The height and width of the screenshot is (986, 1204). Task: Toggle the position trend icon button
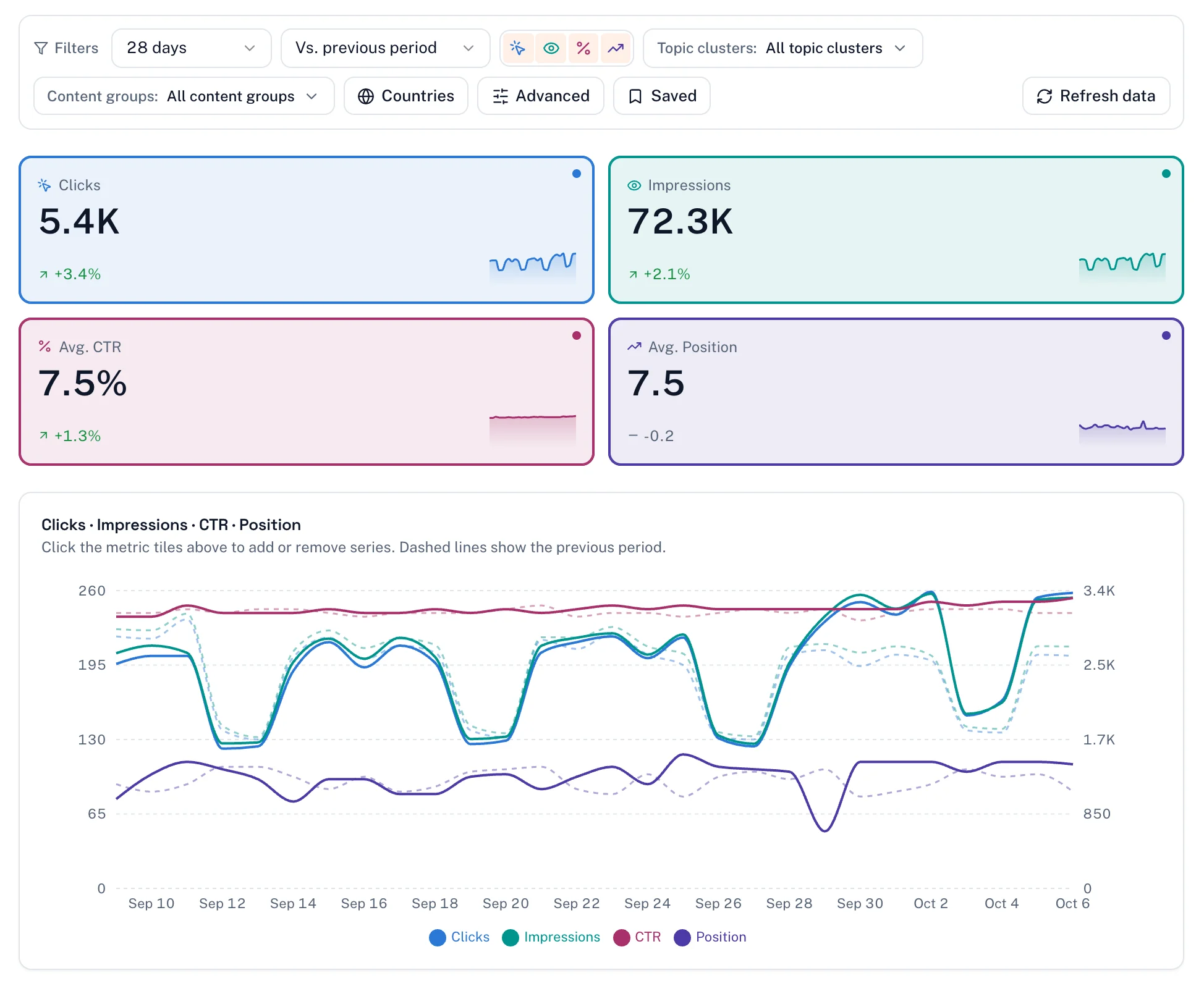[x=616, y=48]
